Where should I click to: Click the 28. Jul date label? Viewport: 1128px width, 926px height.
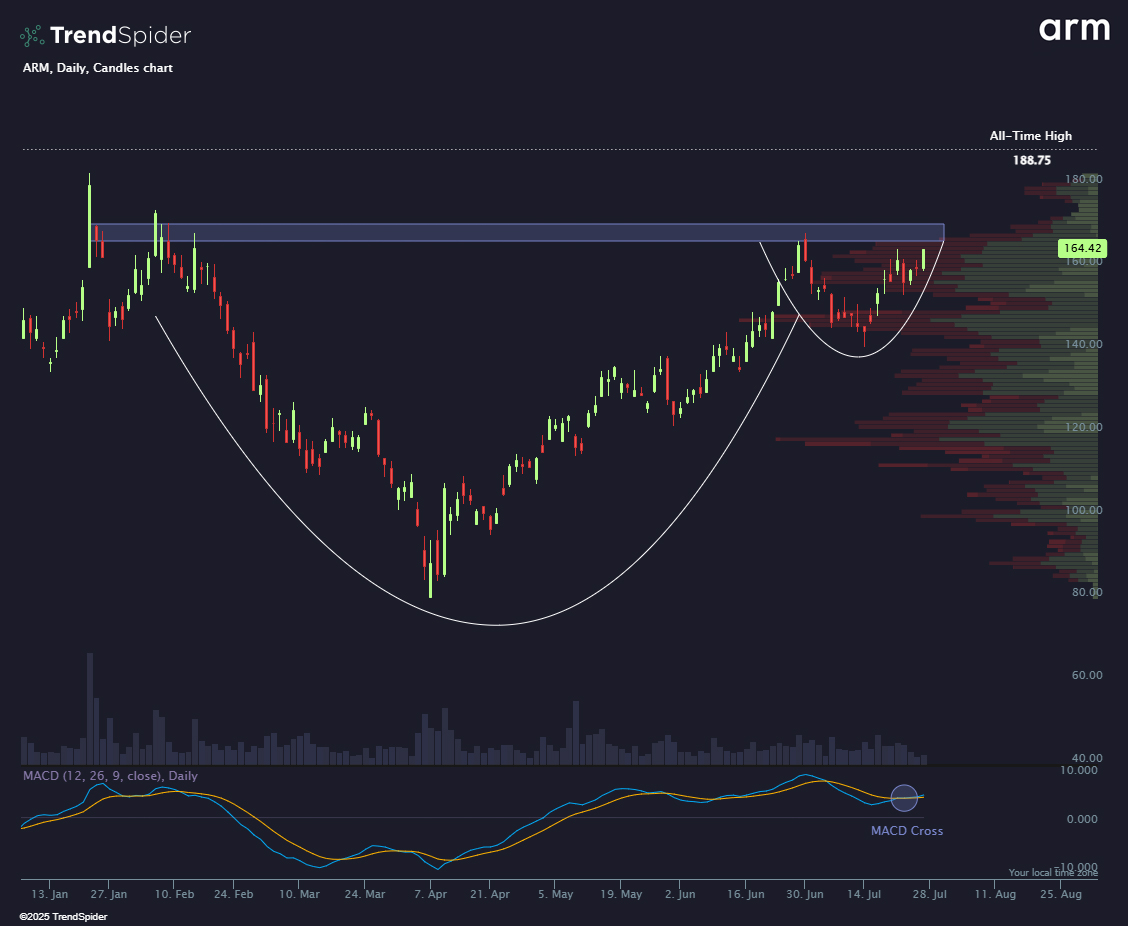click(929, 894)
